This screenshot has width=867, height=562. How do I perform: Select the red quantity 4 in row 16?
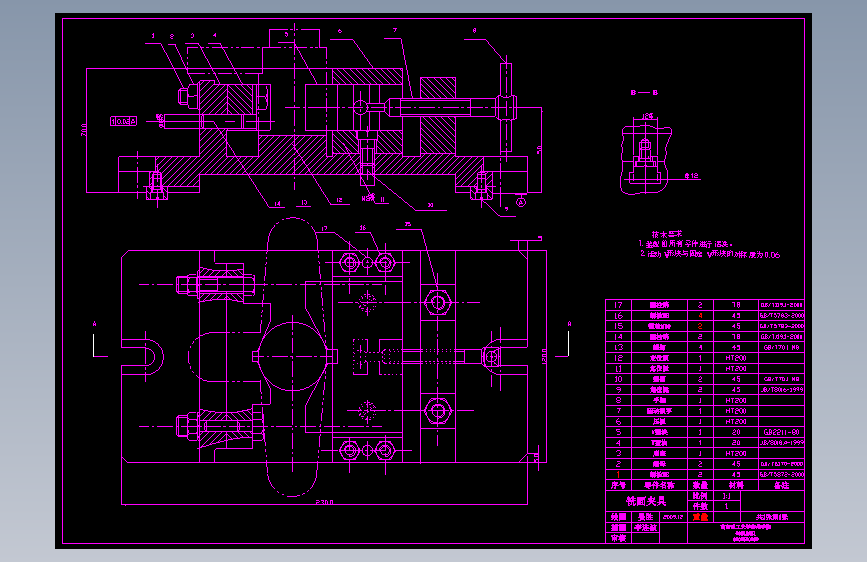click(x=700, y=315)
